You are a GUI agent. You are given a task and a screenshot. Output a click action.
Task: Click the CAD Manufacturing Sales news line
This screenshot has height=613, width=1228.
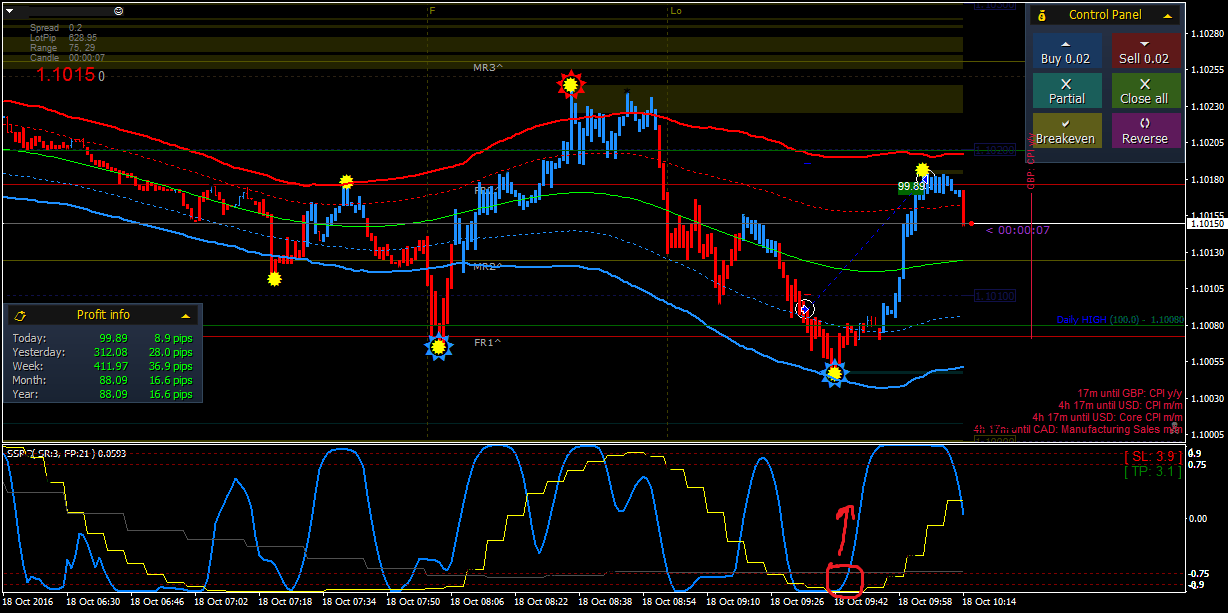tap(1078, 429)
